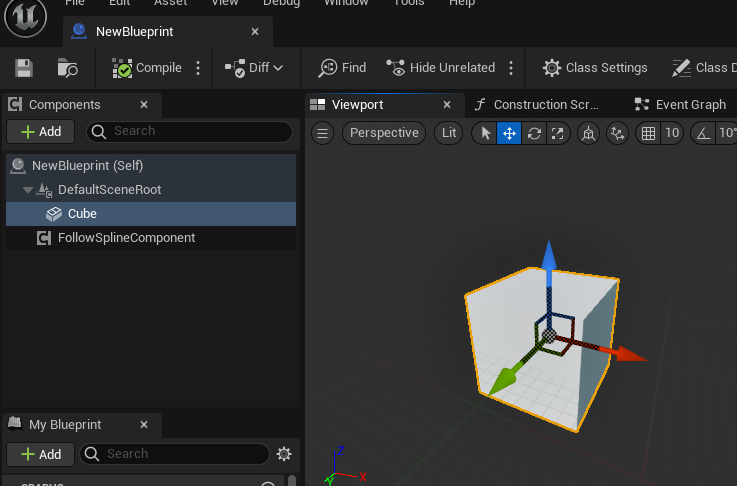Open the Lit view mode dropdown
The width and height of the screenshot is (737, 486).
pyautogui.click(x=449, y=133)
